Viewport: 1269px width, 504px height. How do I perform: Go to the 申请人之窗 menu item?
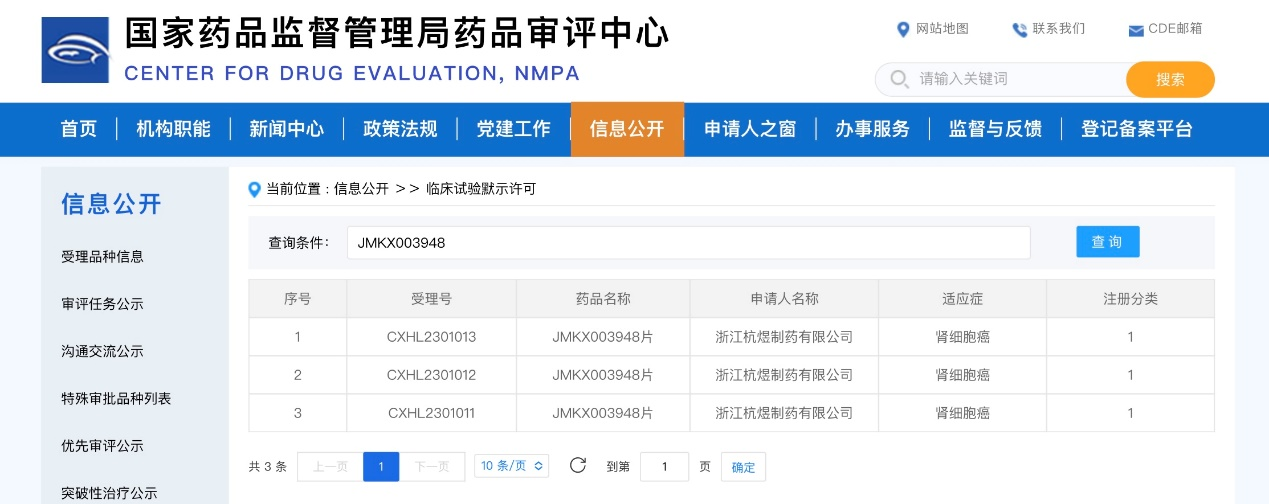(749, 129)
